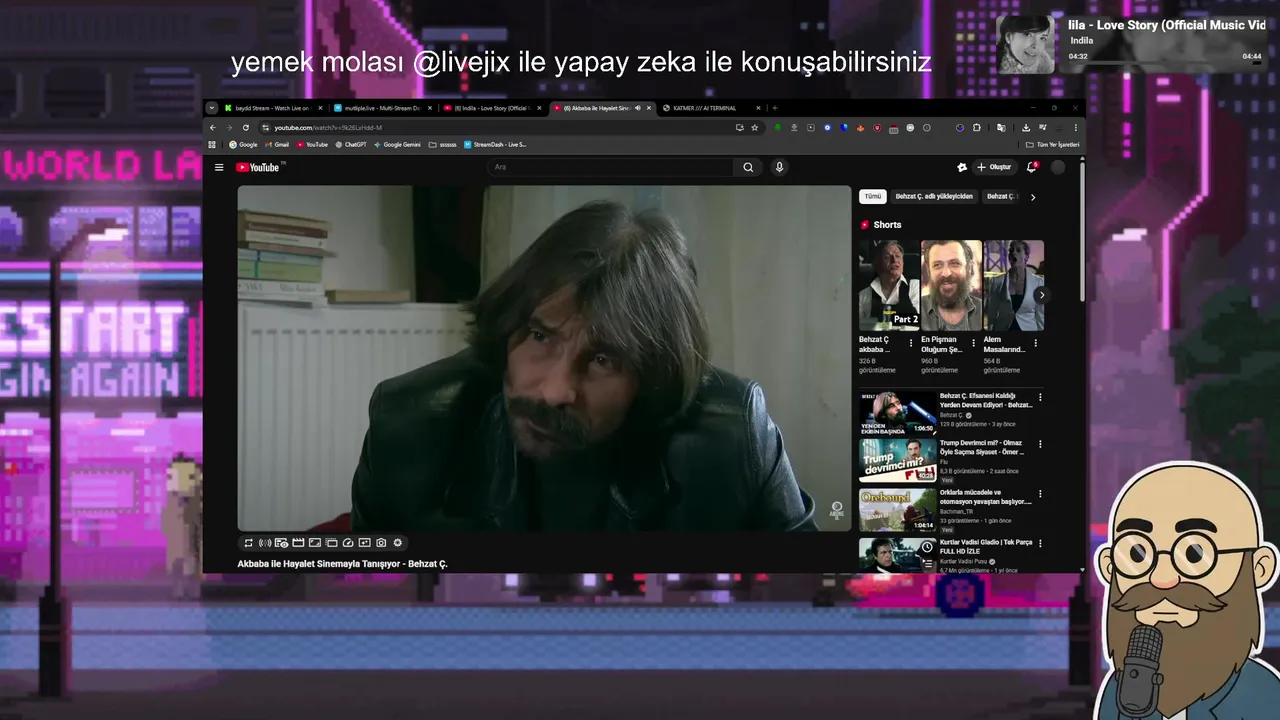
Task: Open YouTube bookmark in bookmarks bar
Action: tap(312, 145)
